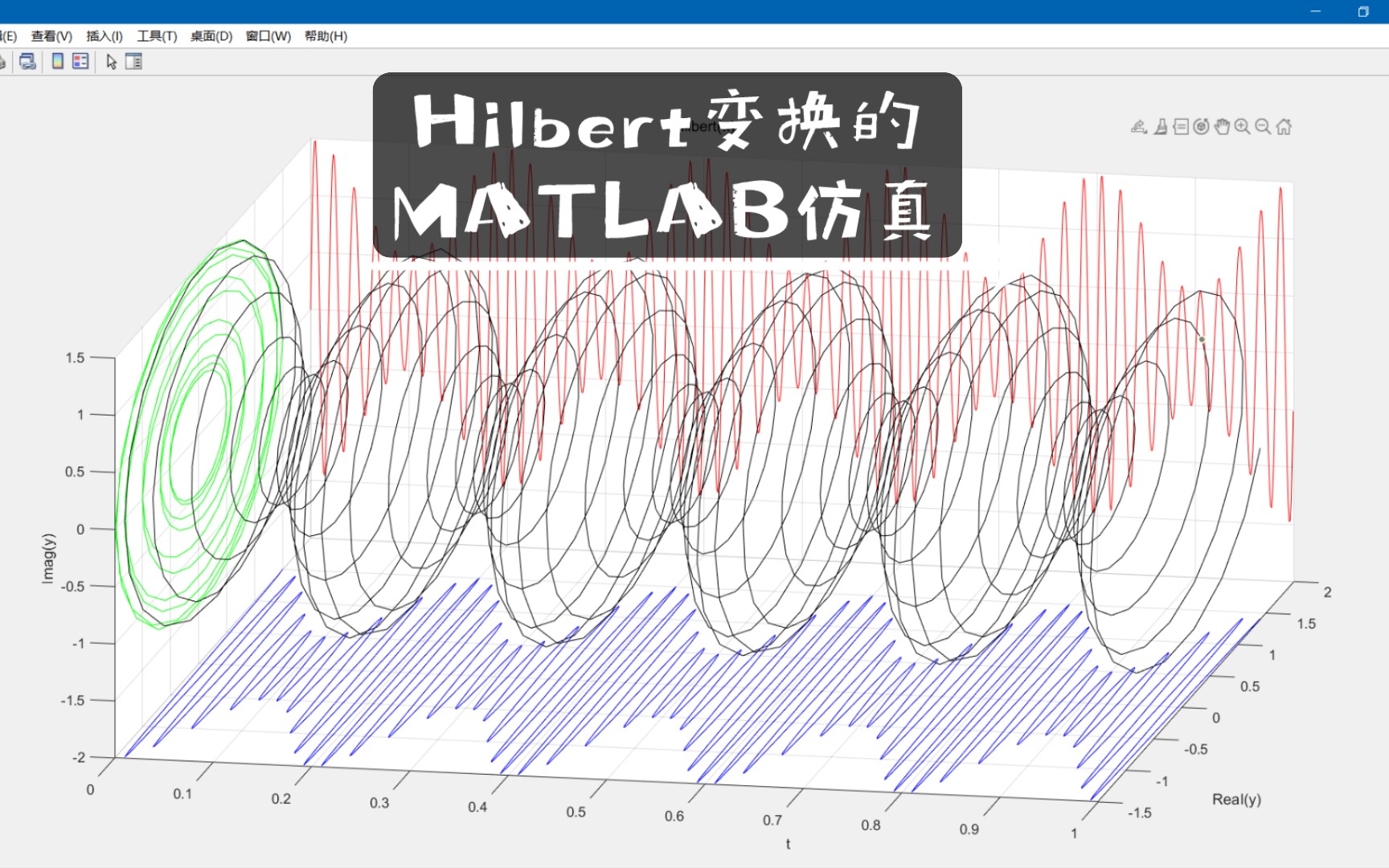Open the 窗口(W) menu

268,36
